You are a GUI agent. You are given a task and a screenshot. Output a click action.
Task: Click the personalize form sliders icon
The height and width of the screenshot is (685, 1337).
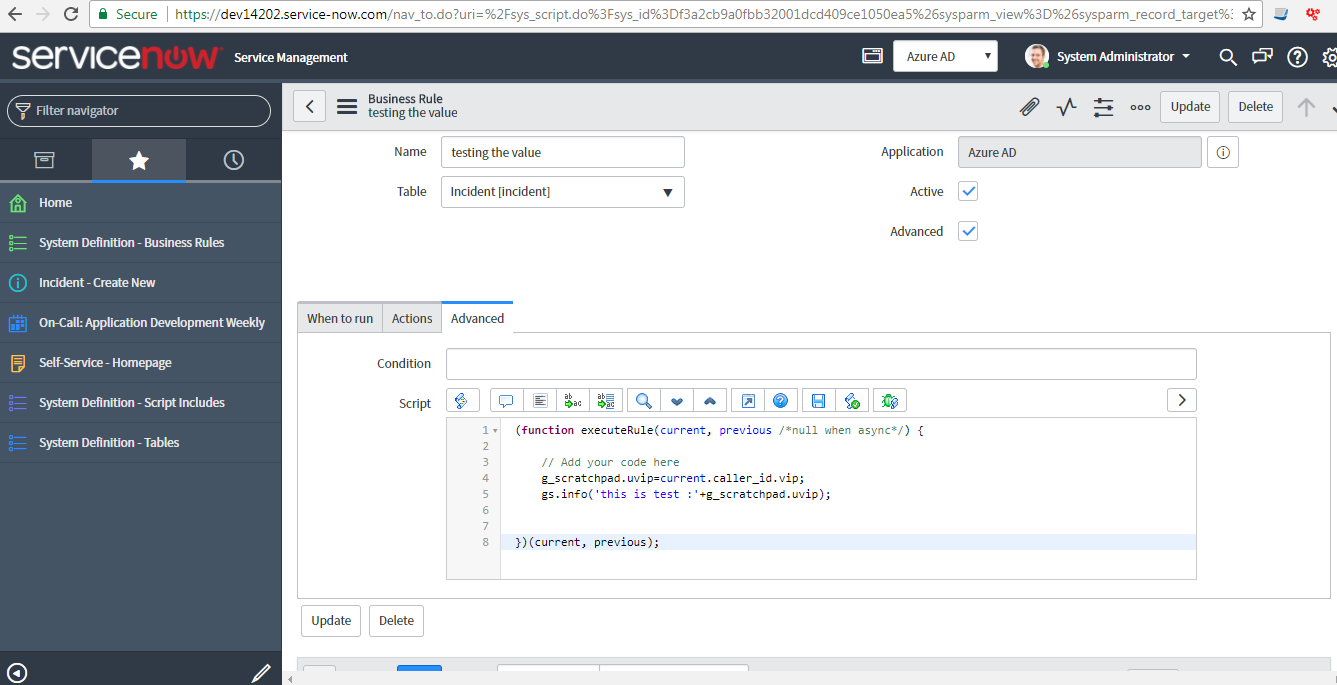point(1103,107)
